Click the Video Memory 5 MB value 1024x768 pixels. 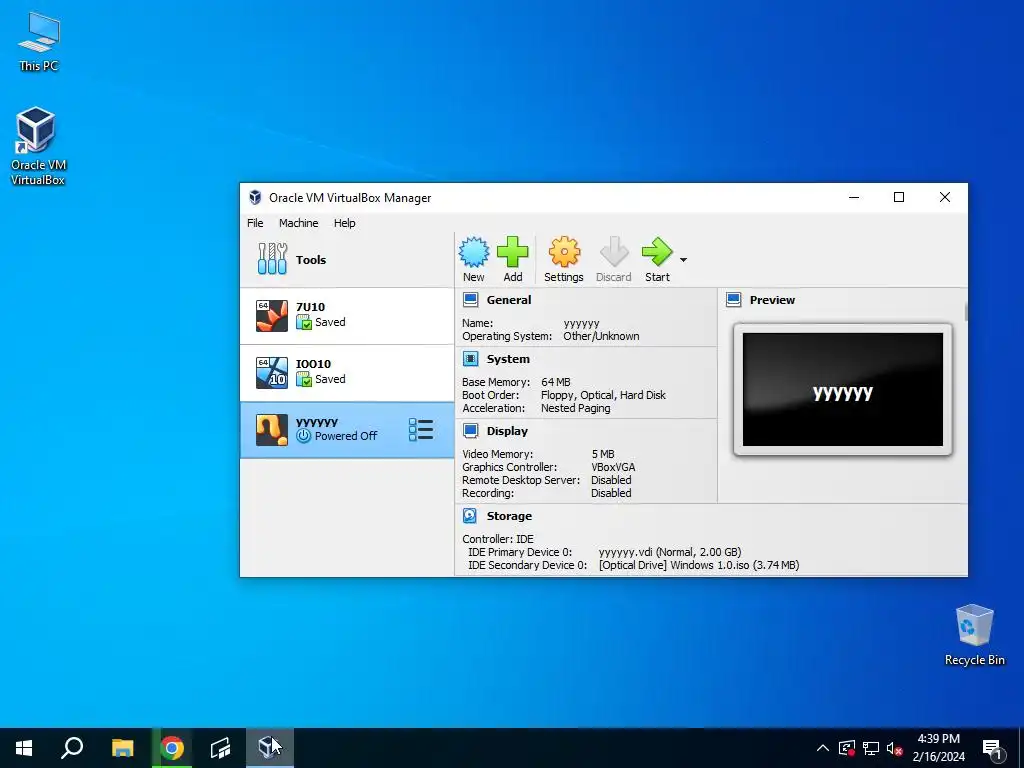(x=603, y=454)
